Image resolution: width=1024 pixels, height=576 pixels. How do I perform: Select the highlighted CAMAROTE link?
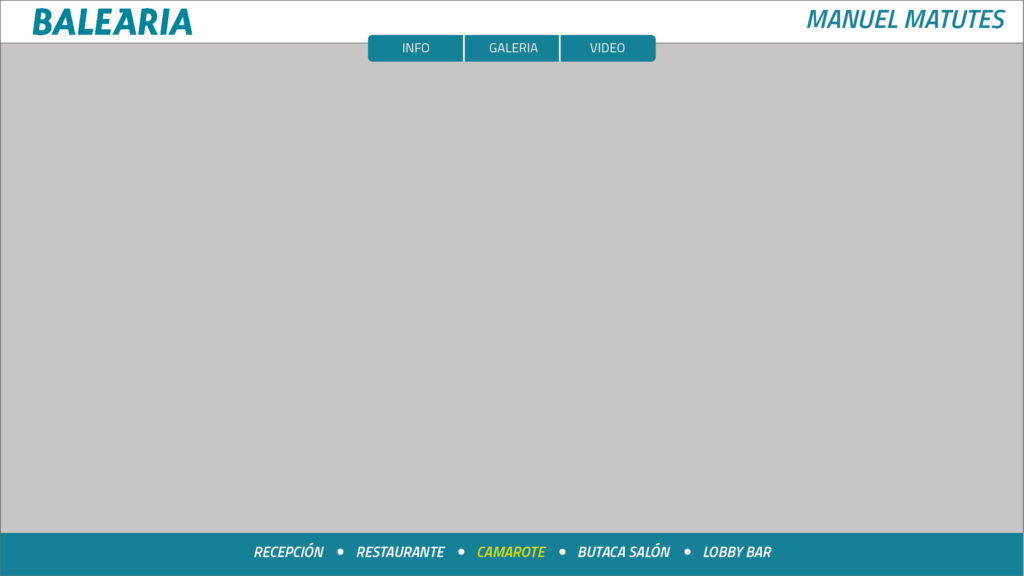(511, 552)
